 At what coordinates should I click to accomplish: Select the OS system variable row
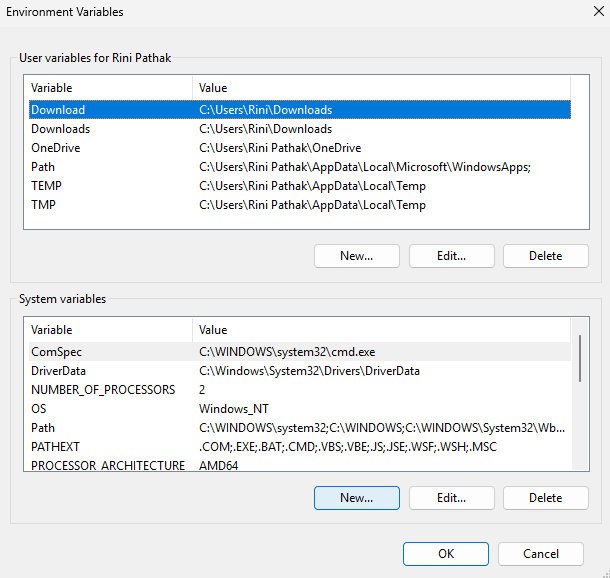click(x=39, y=409)
